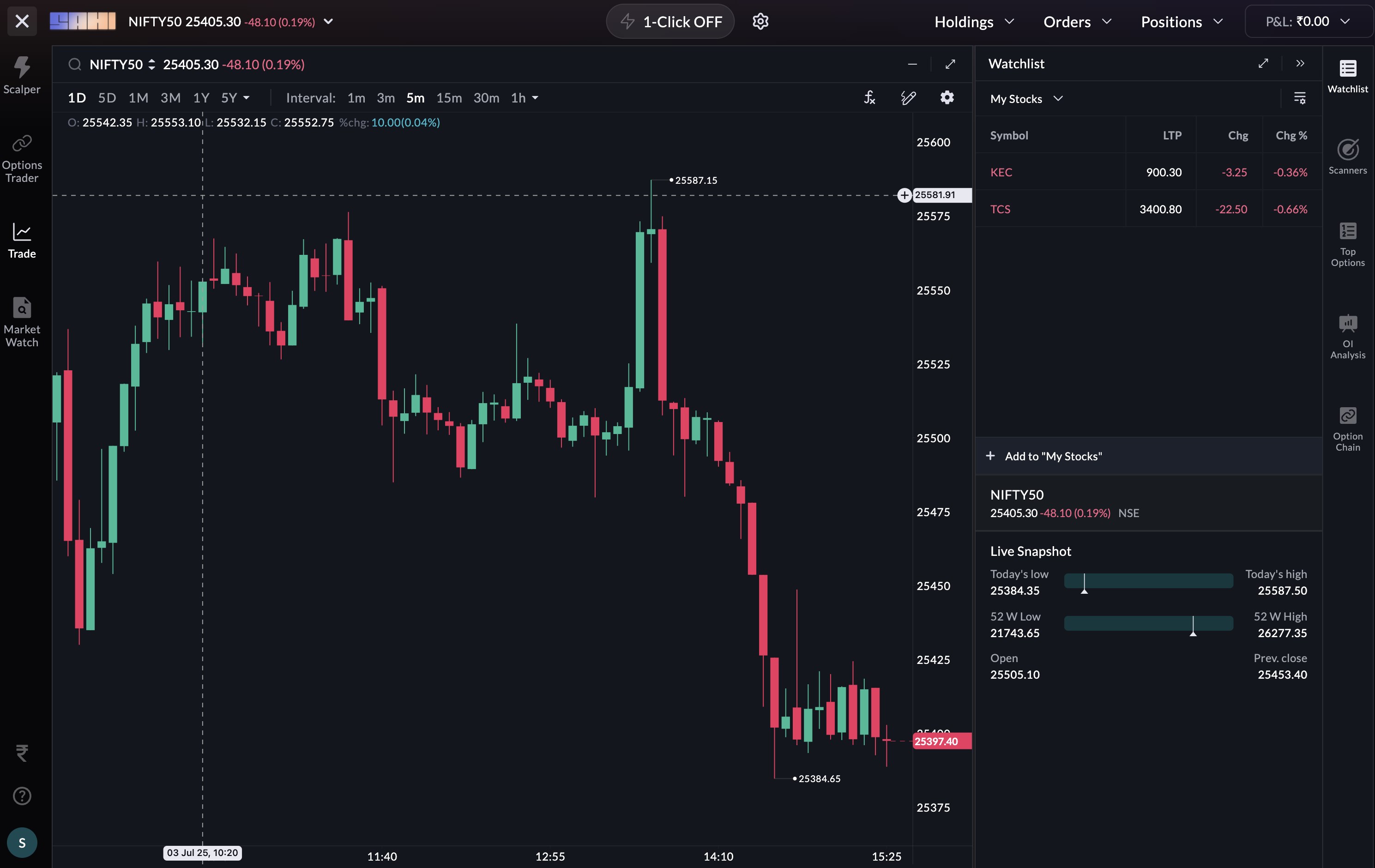1375x868 pixels.
Task: Open the TCS watchlist row
Action: pos(1148,209)
